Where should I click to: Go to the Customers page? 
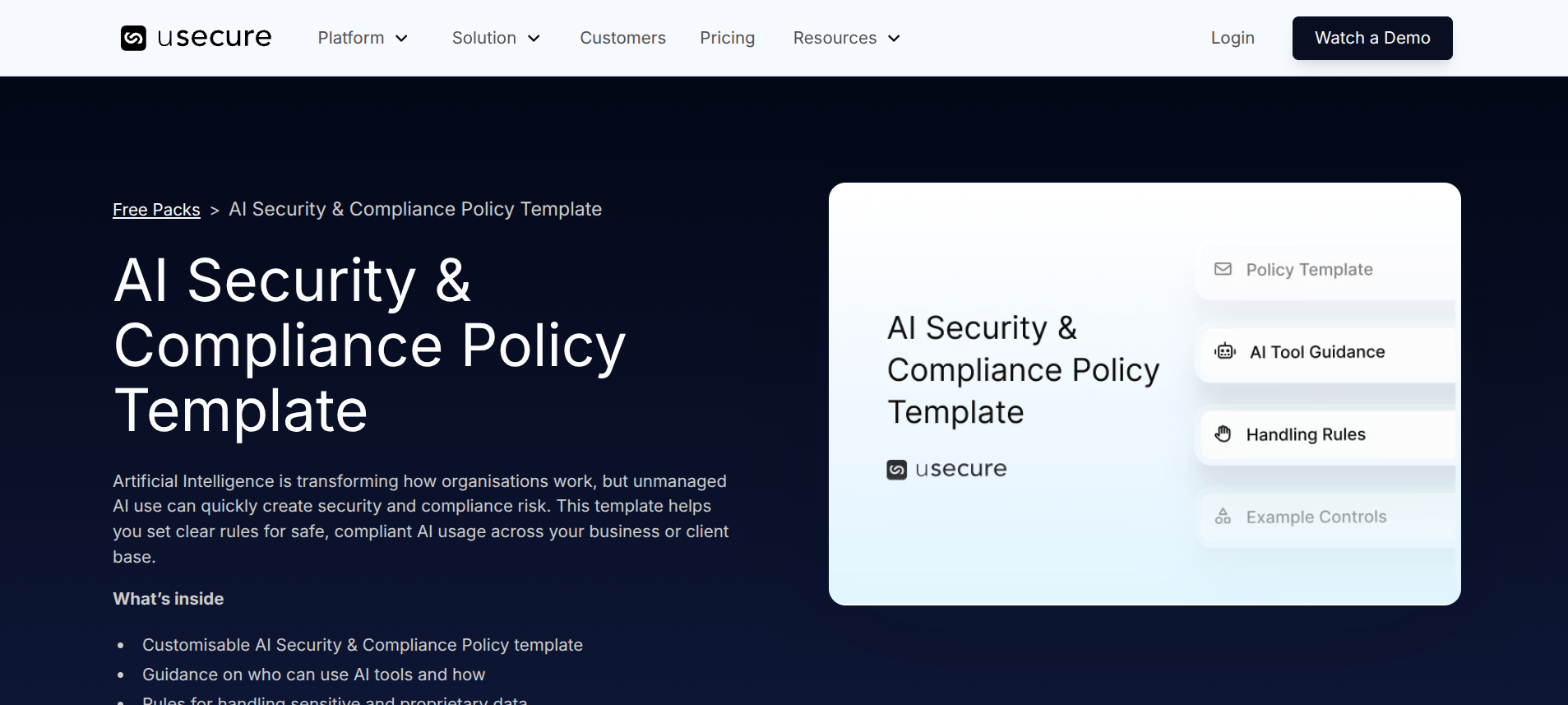tap(622, 38)
